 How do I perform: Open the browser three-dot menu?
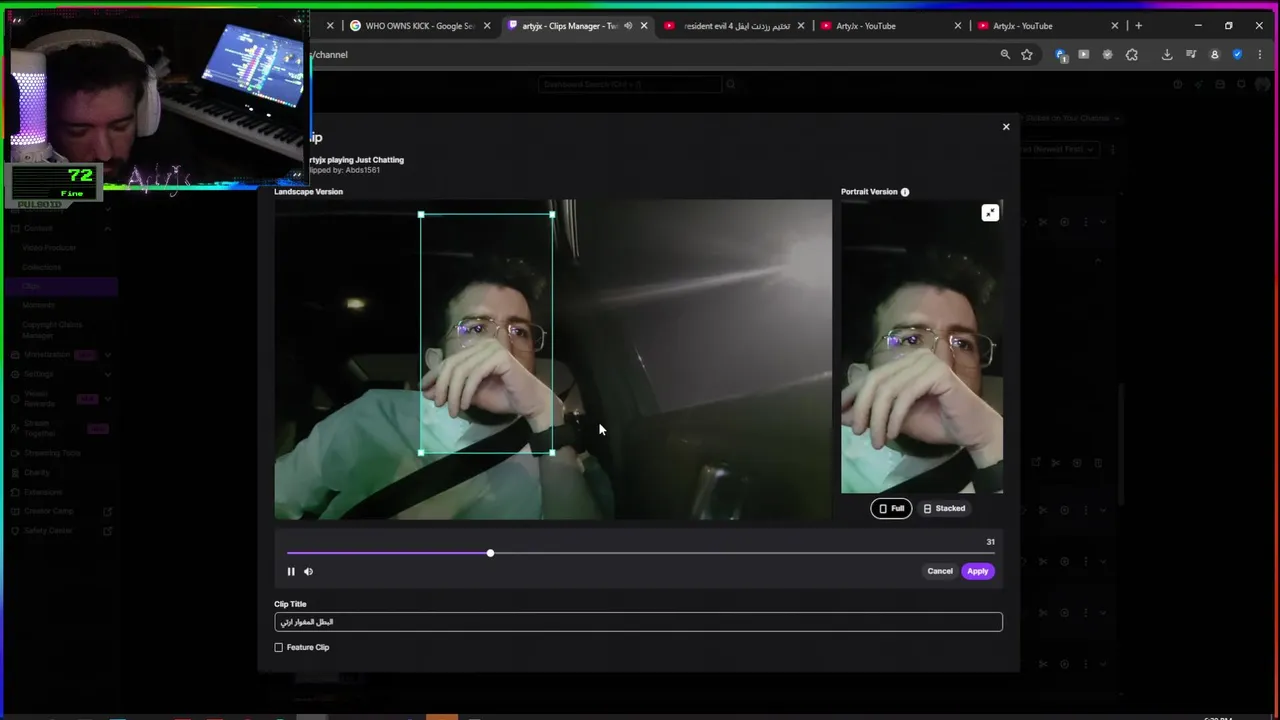(x=1258, y=55)
